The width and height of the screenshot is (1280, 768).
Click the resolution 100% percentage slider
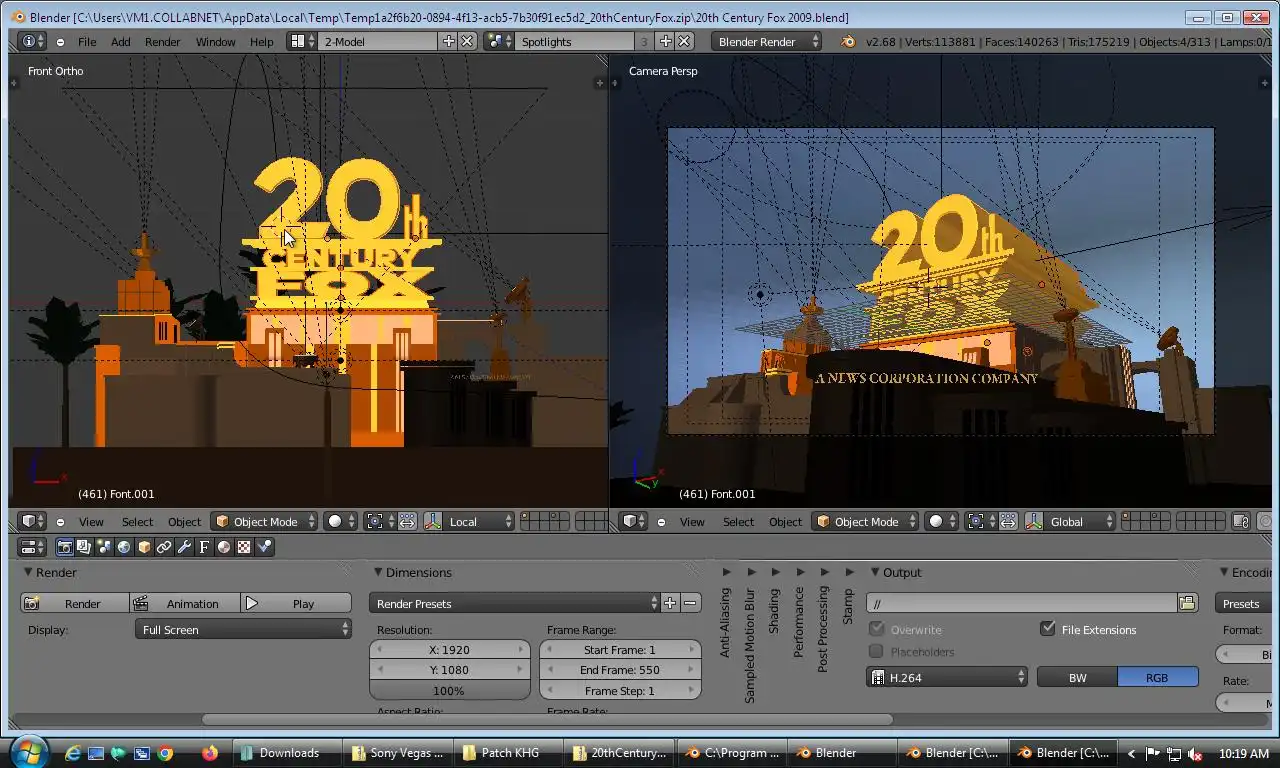click(449, 690)
